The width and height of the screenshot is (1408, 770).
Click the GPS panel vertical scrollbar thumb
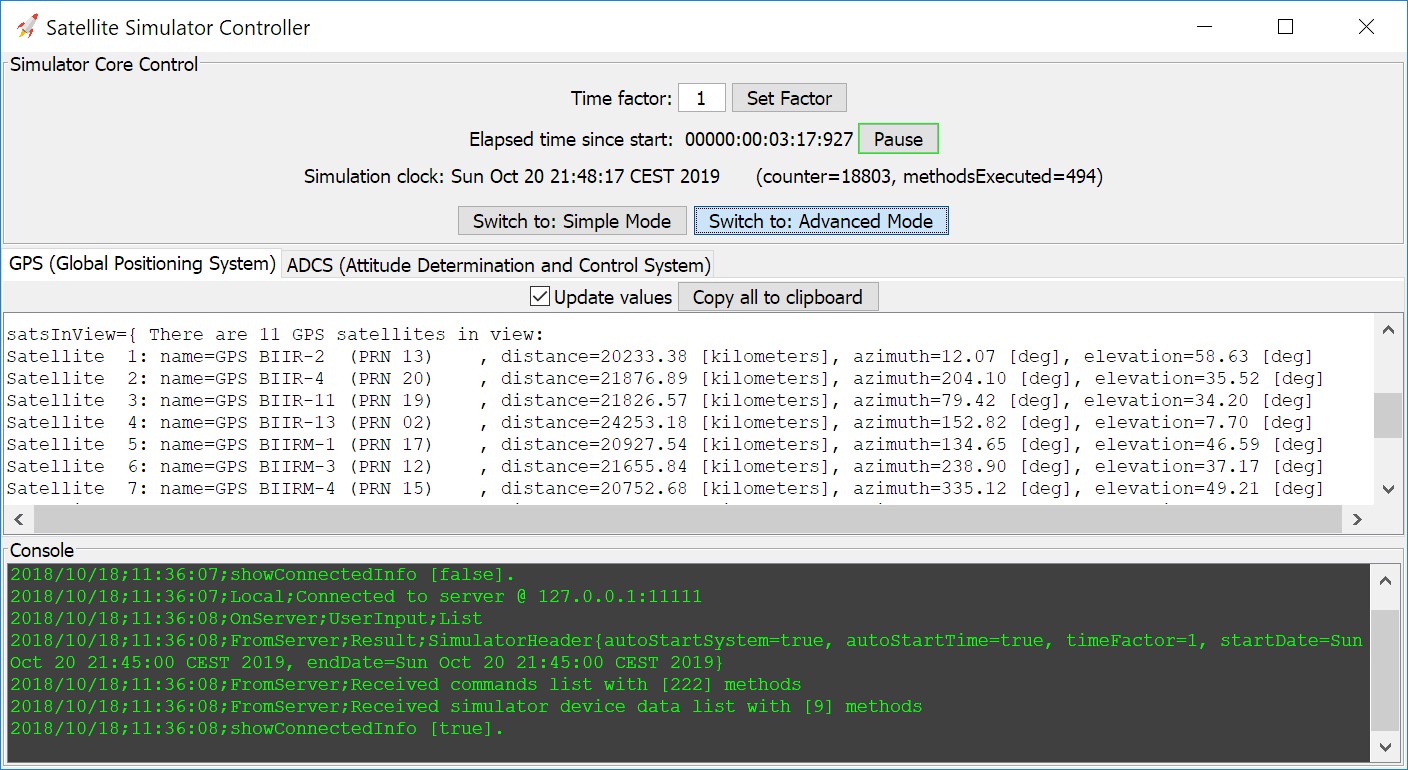(x=1387, y=415)
